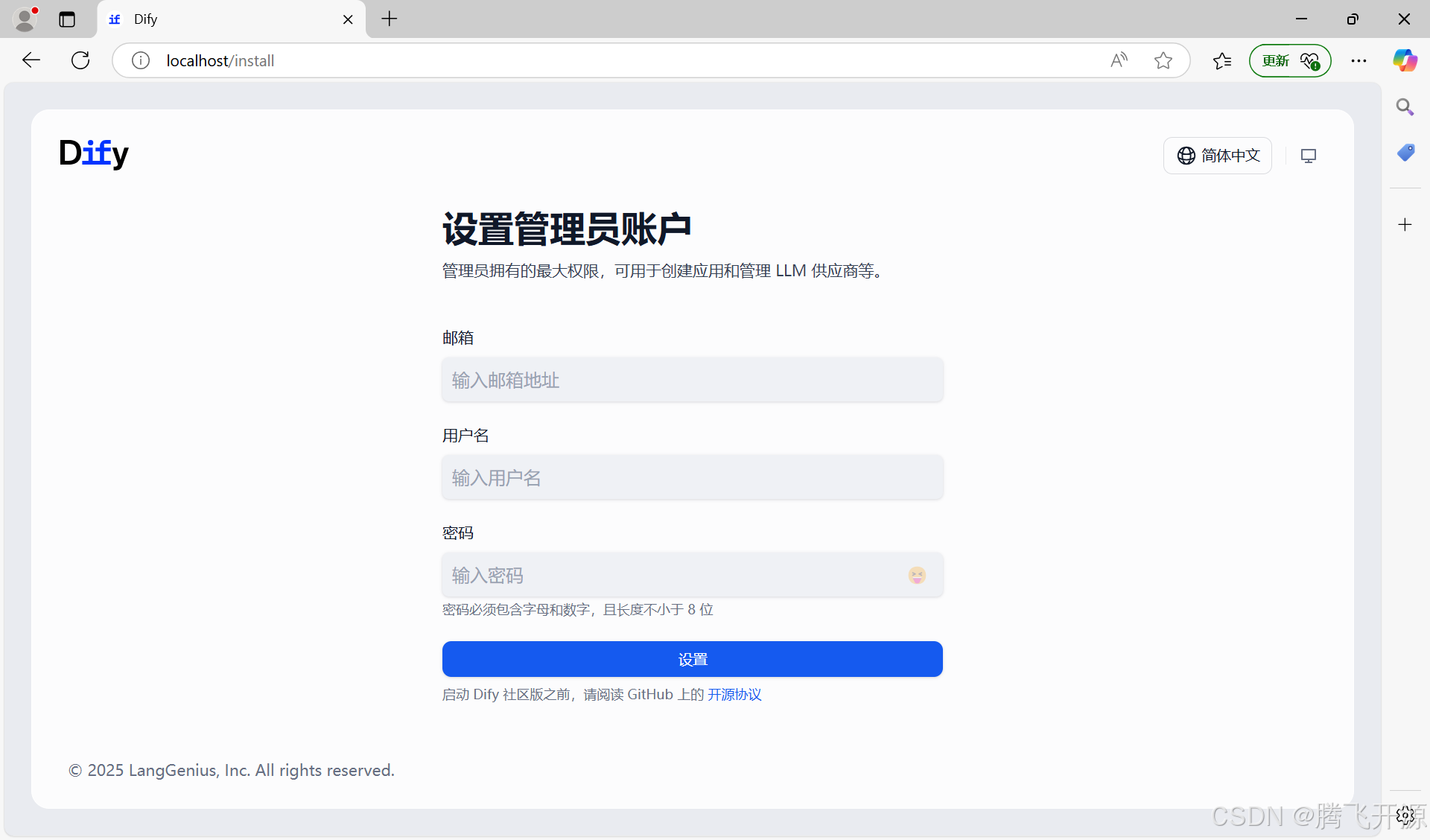Open the 简体中文 language dropdown
The image size is (1430, 840).
[1218, 156]
